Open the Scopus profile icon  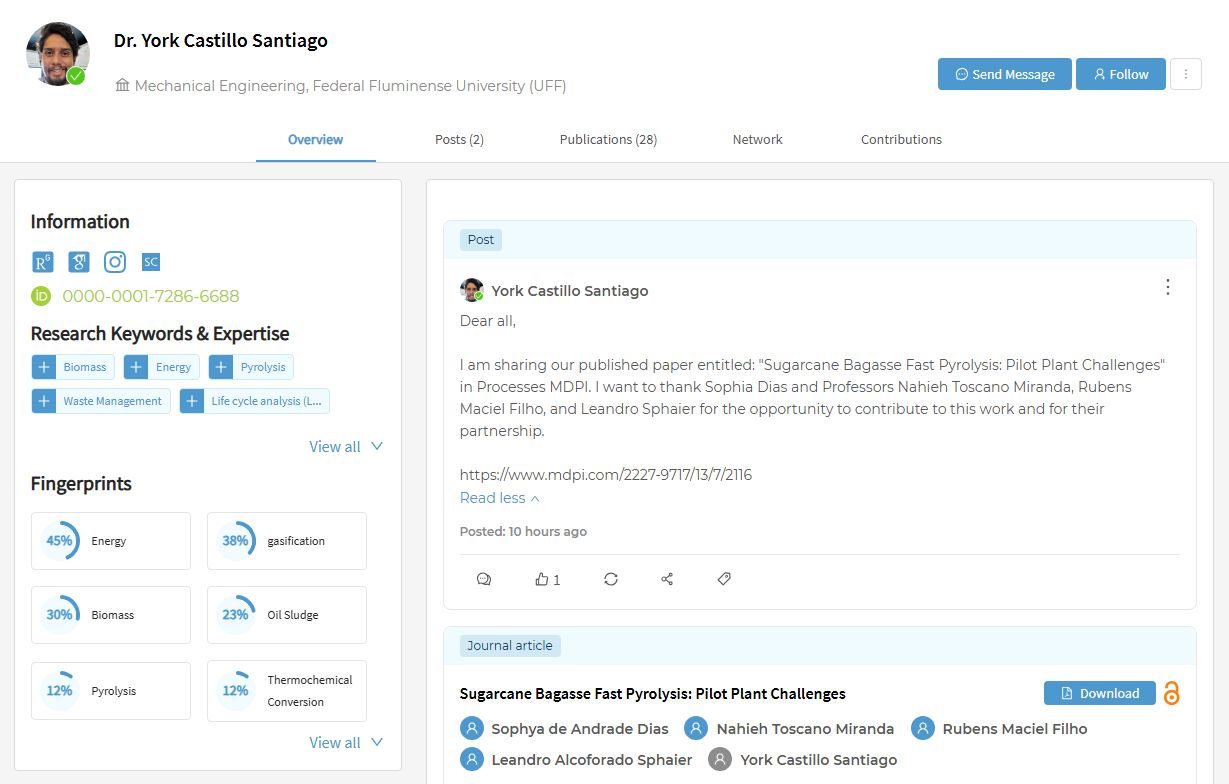151,262
